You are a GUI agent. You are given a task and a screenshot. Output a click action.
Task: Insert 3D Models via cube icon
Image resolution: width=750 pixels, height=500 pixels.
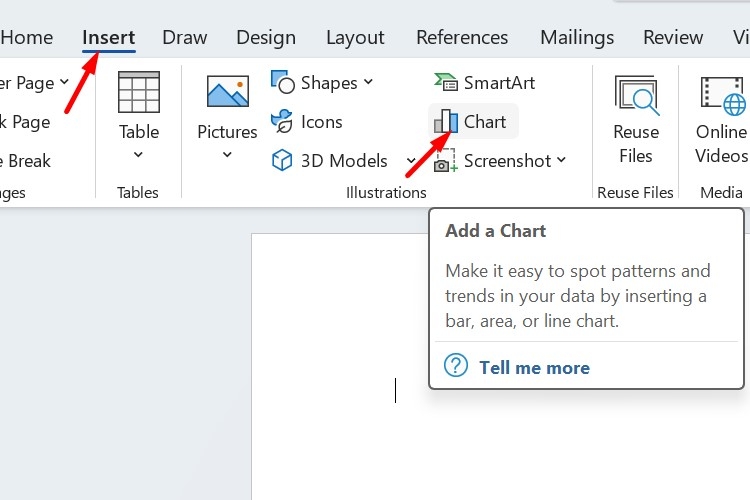(x=282, y=160)
